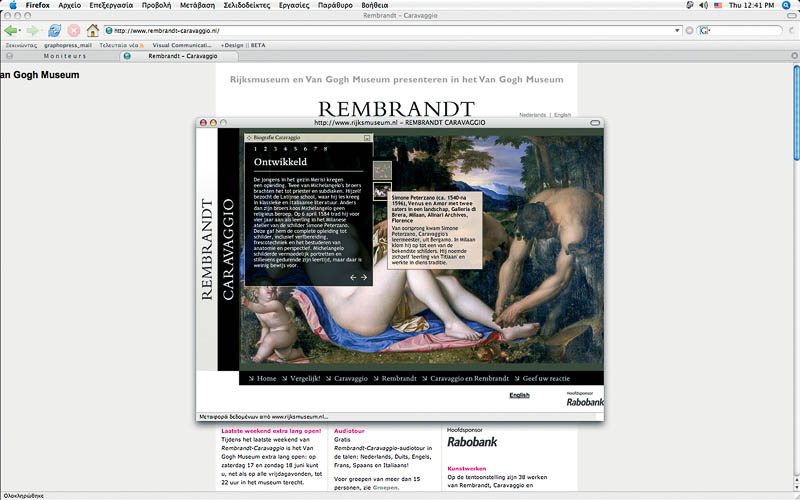
Task: Click the volume icon in menu bar
Action: 704,5
